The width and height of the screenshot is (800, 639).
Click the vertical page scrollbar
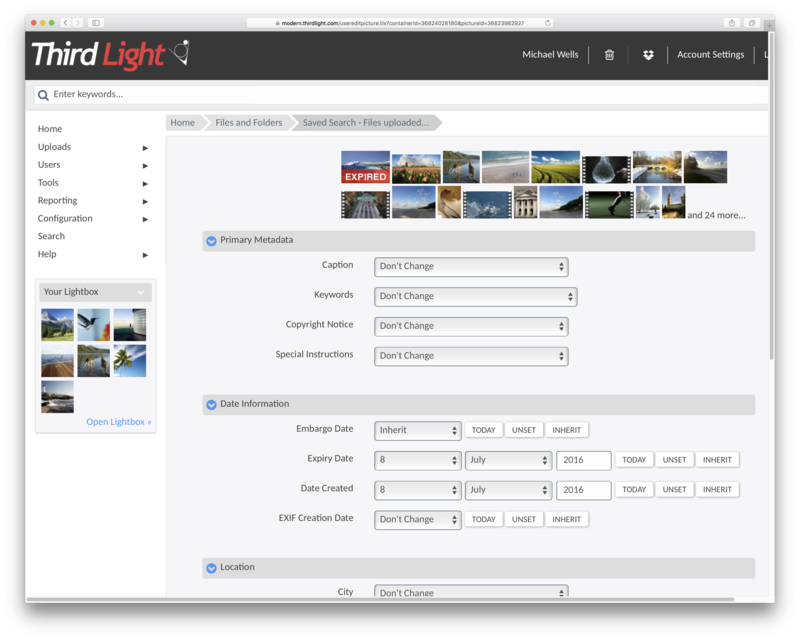point(771,194)
